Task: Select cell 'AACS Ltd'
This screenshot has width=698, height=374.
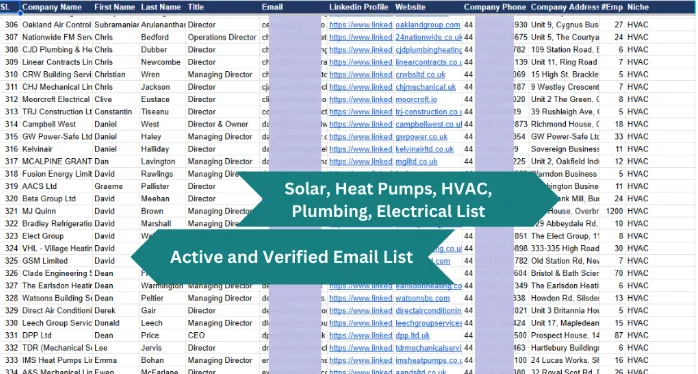Action: click(40, 187)
